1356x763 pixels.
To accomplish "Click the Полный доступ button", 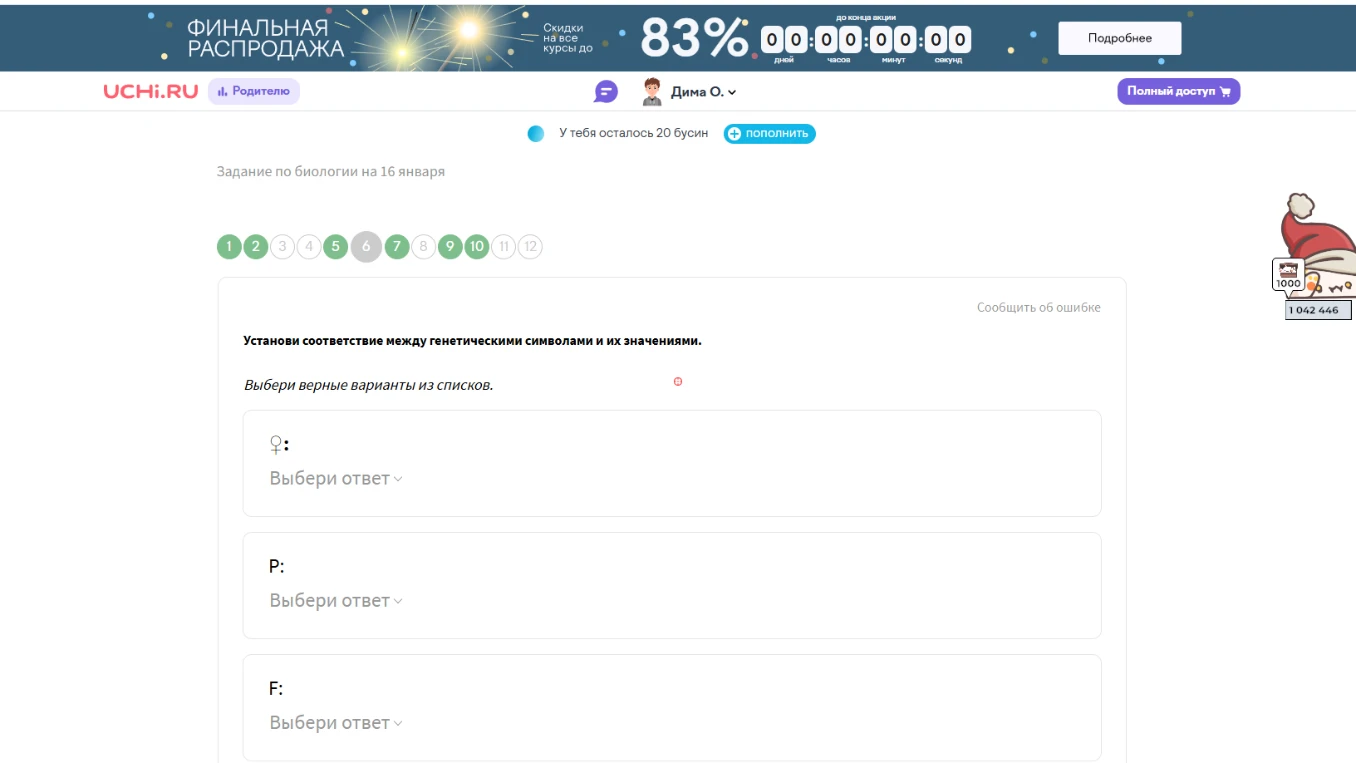I will pos(1178,91).
